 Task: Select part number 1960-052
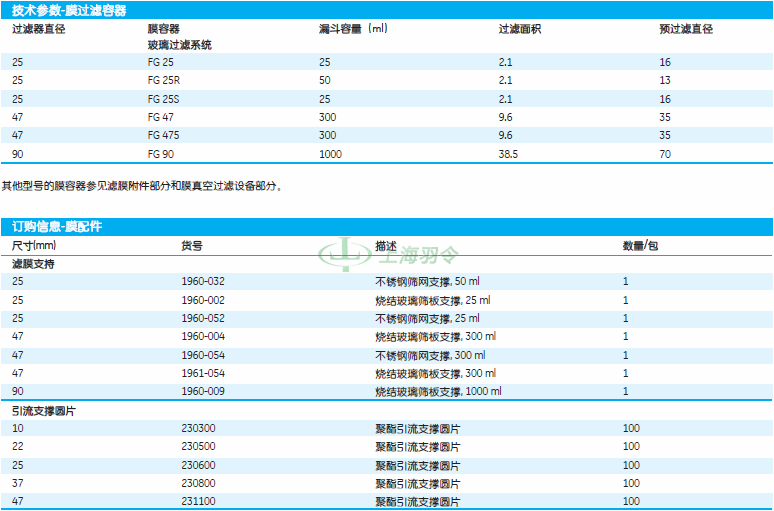tap(203, 318)
